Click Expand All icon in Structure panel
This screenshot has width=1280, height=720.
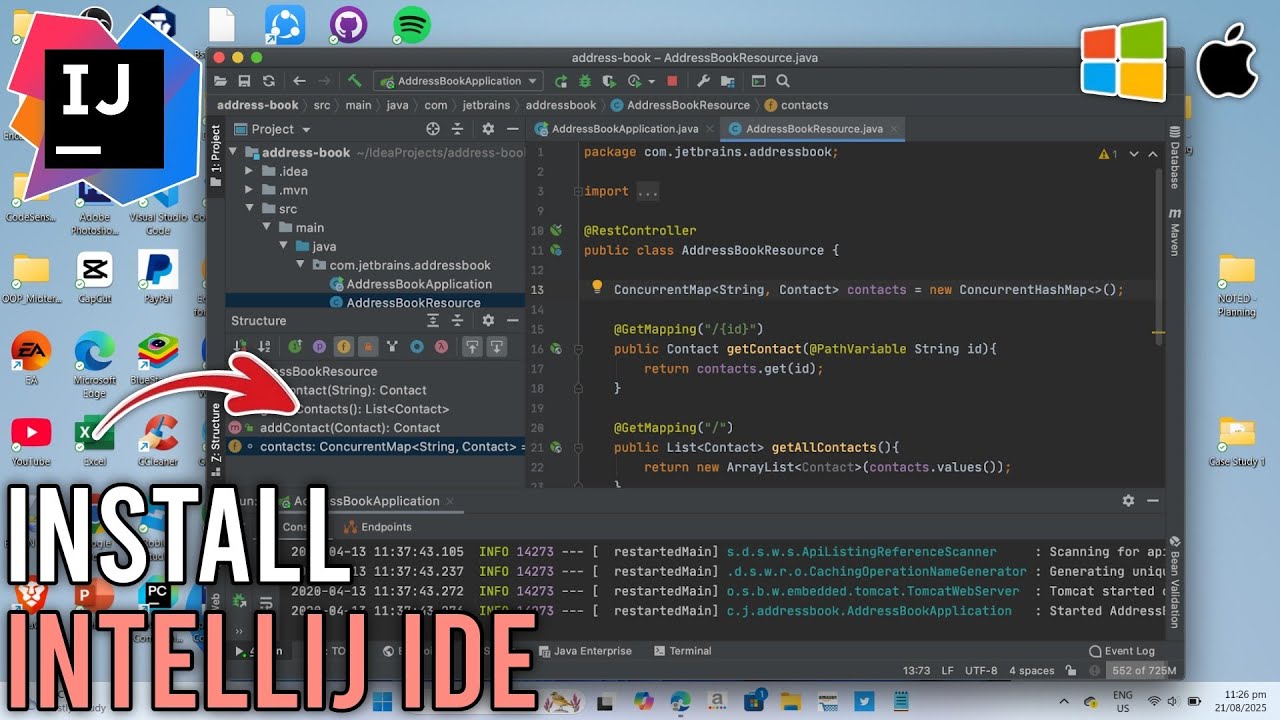pyautogui.click(x=433, y=320)
